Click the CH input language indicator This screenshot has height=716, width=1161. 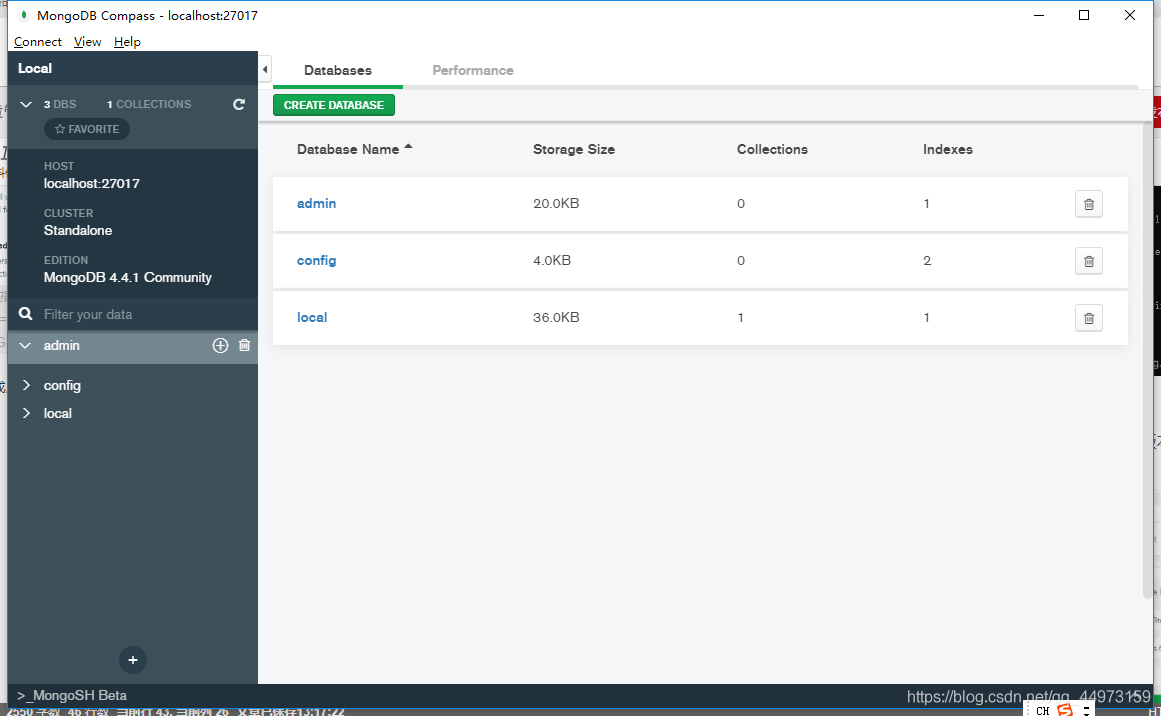(1043, 711)
